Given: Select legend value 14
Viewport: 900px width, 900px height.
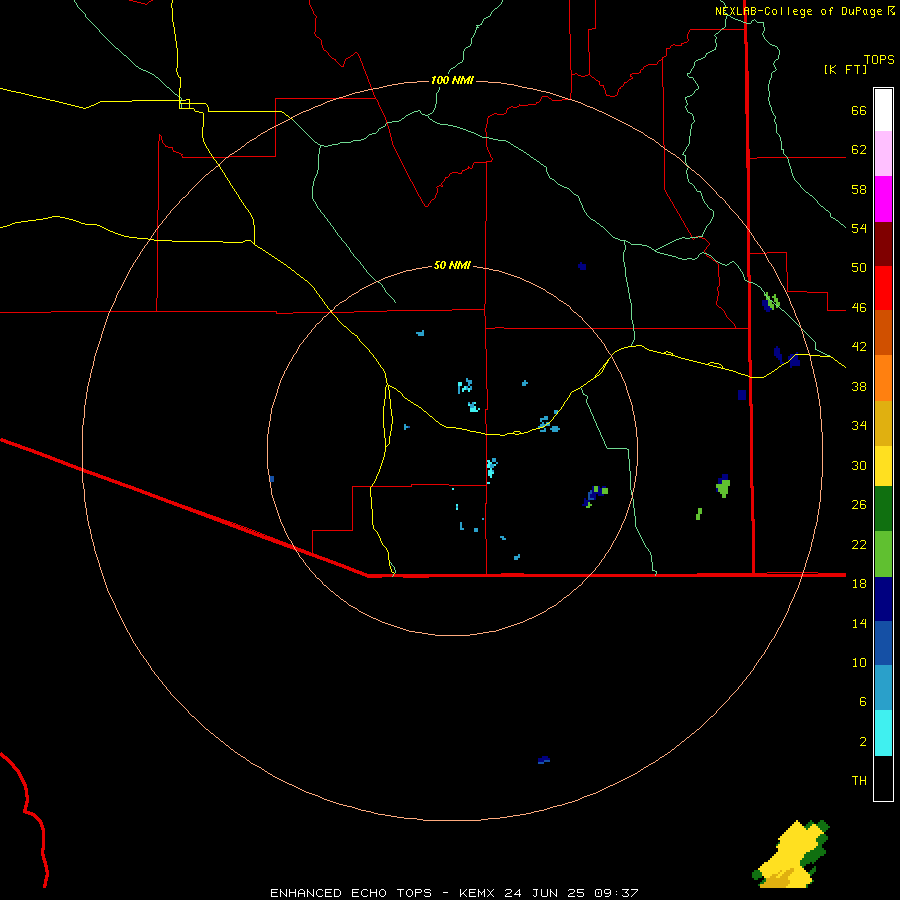Looking at the screenshot, I should pyautogui.click(x=859, y=623).
